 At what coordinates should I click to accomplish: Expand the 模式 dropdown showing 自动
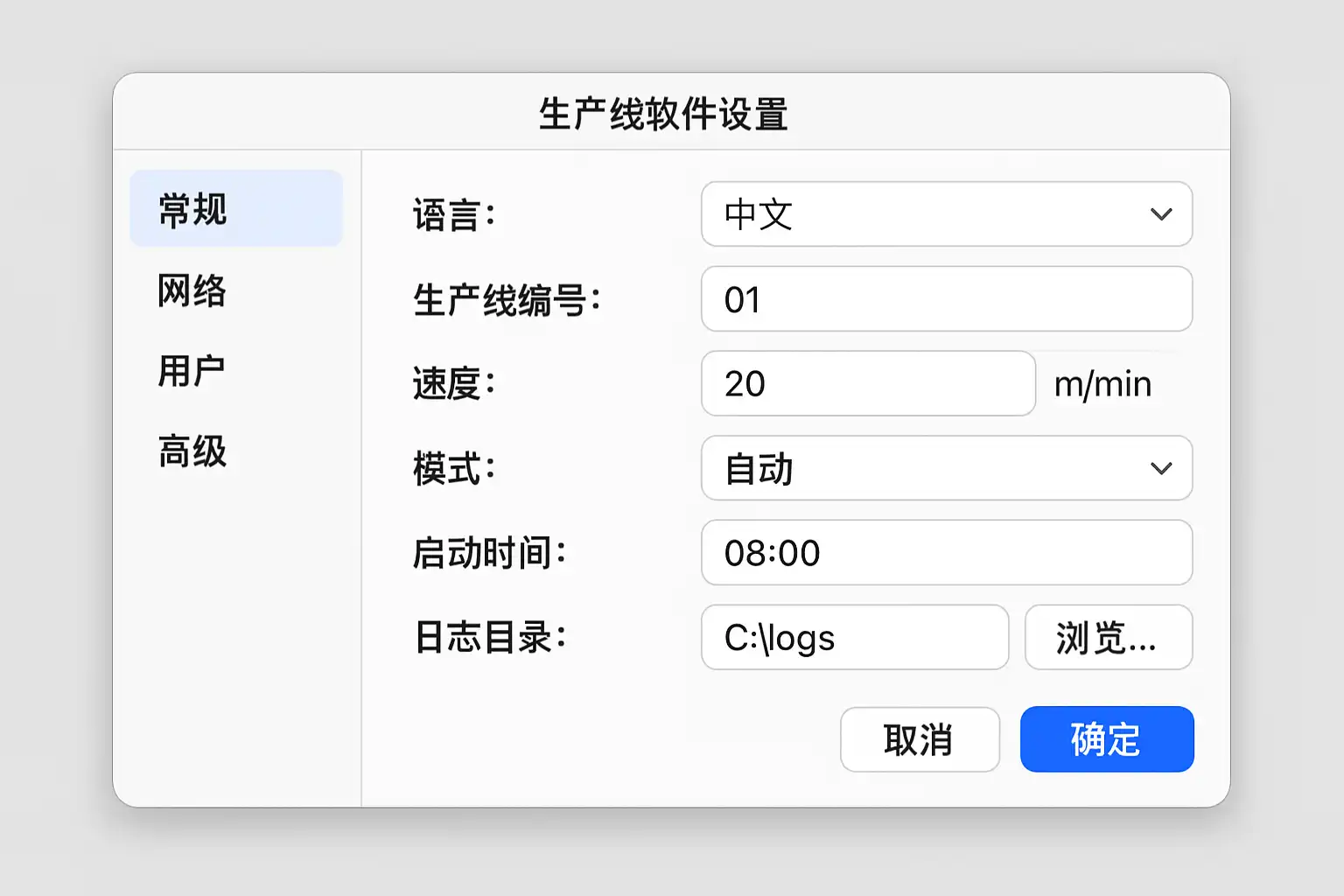pyautogui.click(x=927, y=468)
